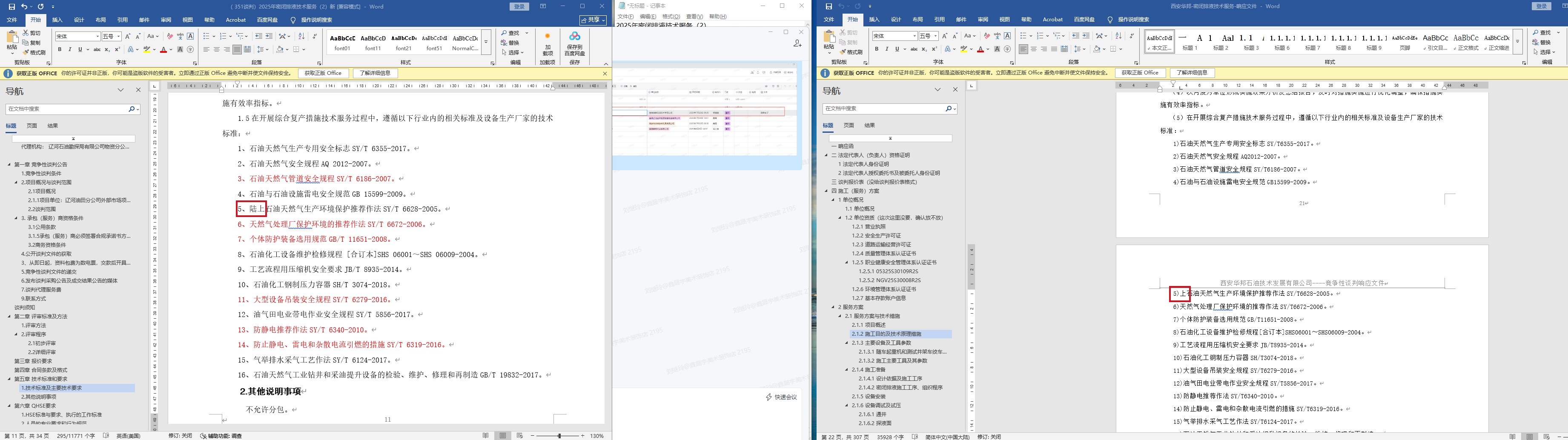Click the borders icon in the 351谈判 window
The width and height of the screenshot is (1568, 440).
click(296, 50)
